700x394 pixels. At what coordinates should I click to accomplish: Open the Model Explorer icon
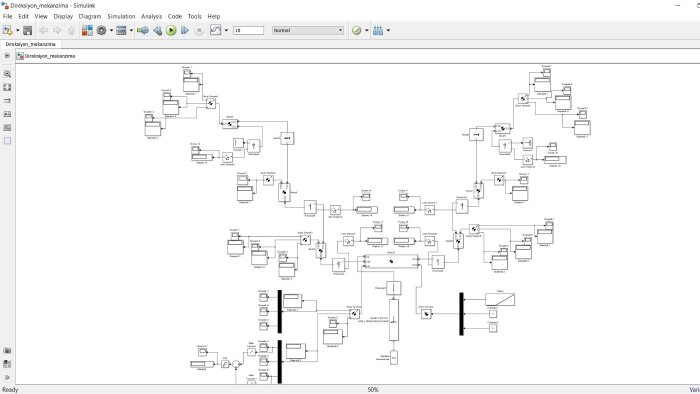(x=121, y=30)
